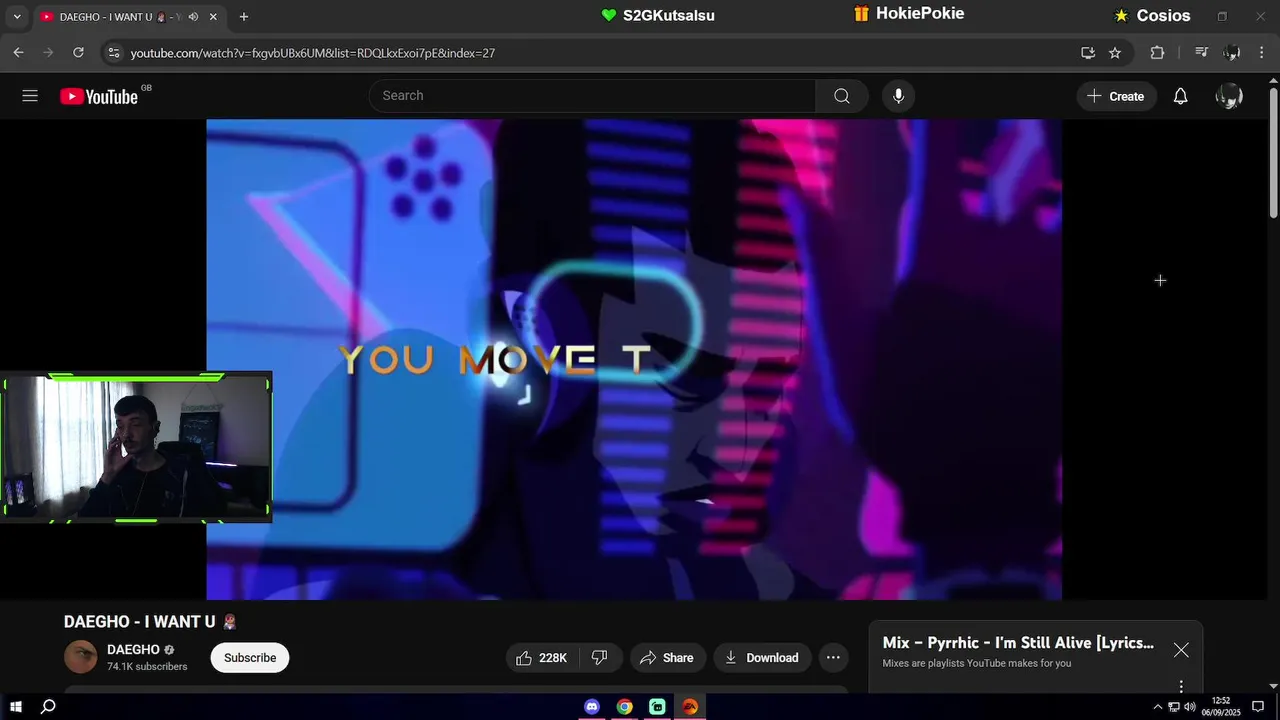Go forward in browser history
This screenshot has width=1280, height=720.
click(48, 53)
